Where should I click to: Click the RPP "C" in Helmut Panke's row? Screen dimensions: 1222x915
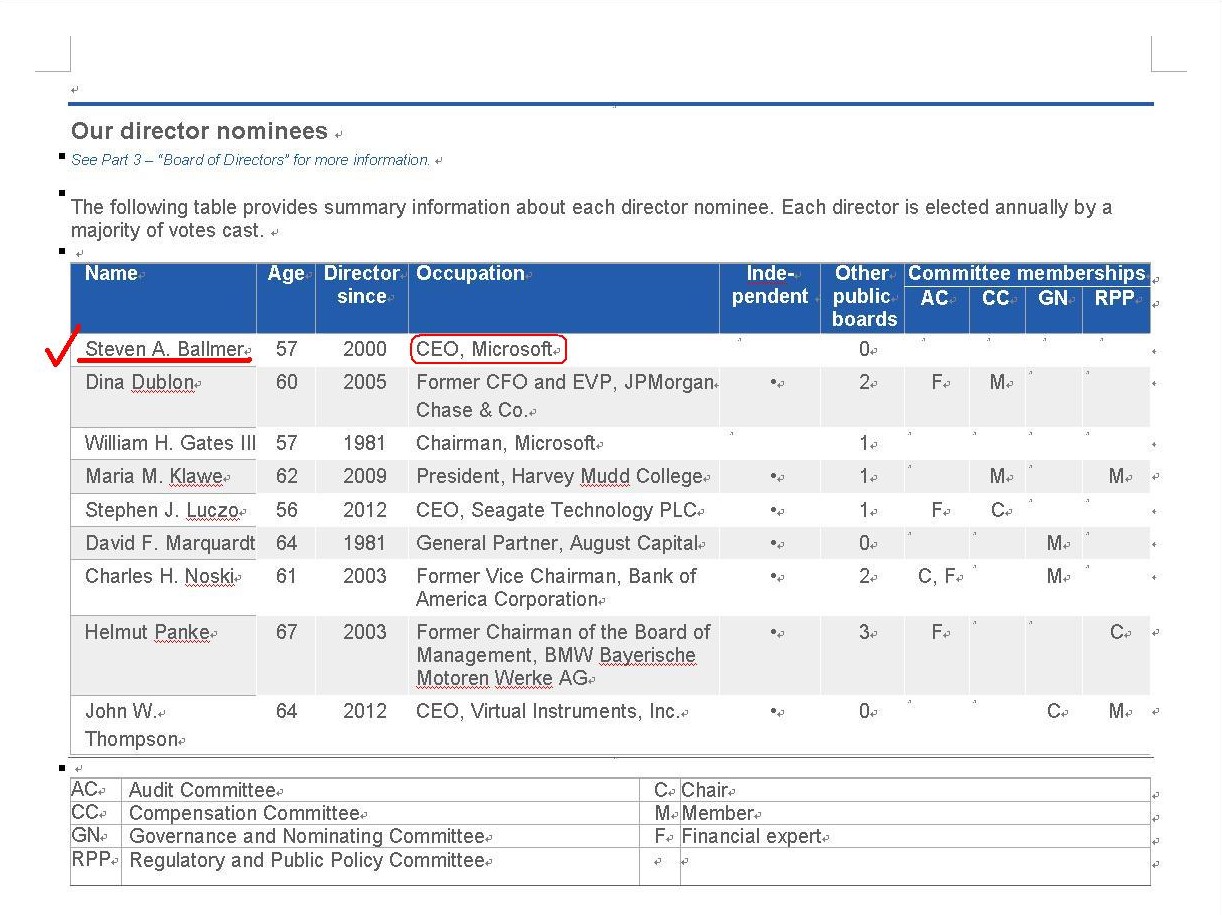click(x=1116, y=632)
